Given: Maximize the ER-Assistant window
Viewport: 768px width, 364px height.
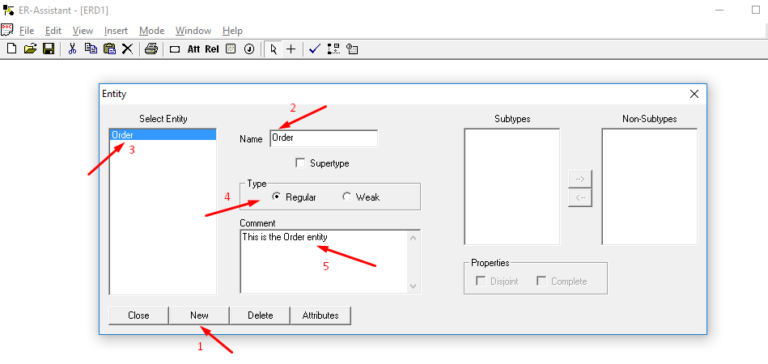Looking at the screenshot, I should [755, 10].
